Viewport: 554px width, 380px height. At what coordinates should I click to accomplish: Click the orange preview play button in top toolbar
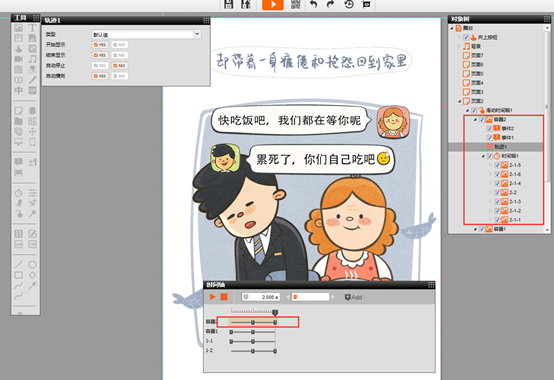272,4
